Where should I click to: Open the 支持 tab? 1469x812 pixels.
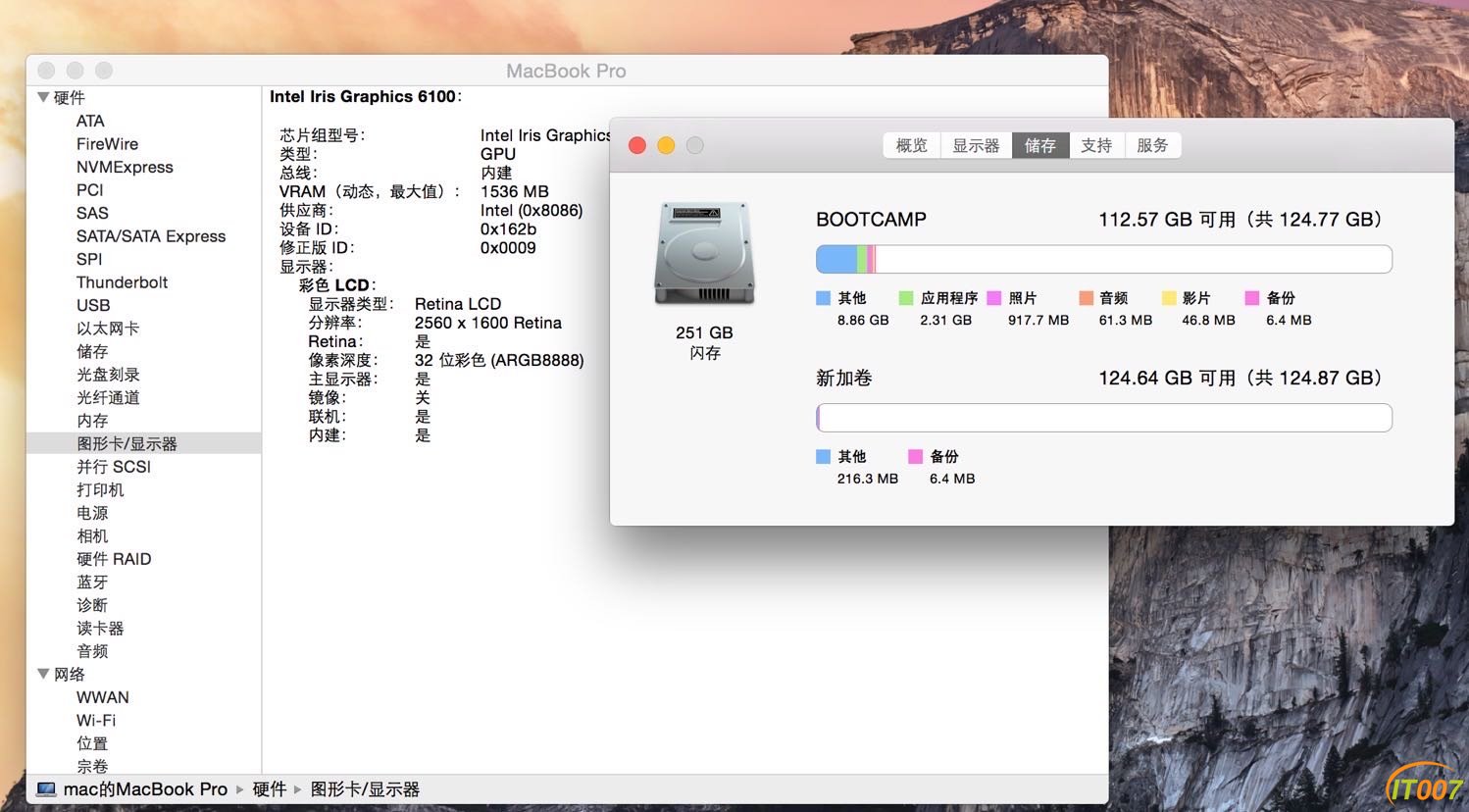click(x=1096, y=145)
